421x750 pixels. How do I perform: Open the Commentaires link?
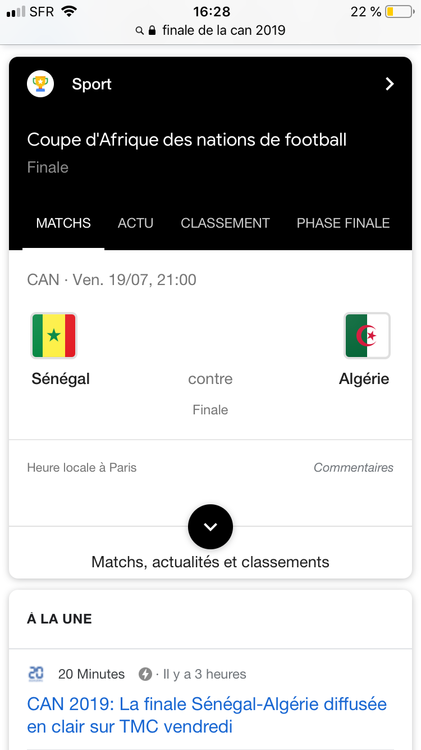coord(354,467)
